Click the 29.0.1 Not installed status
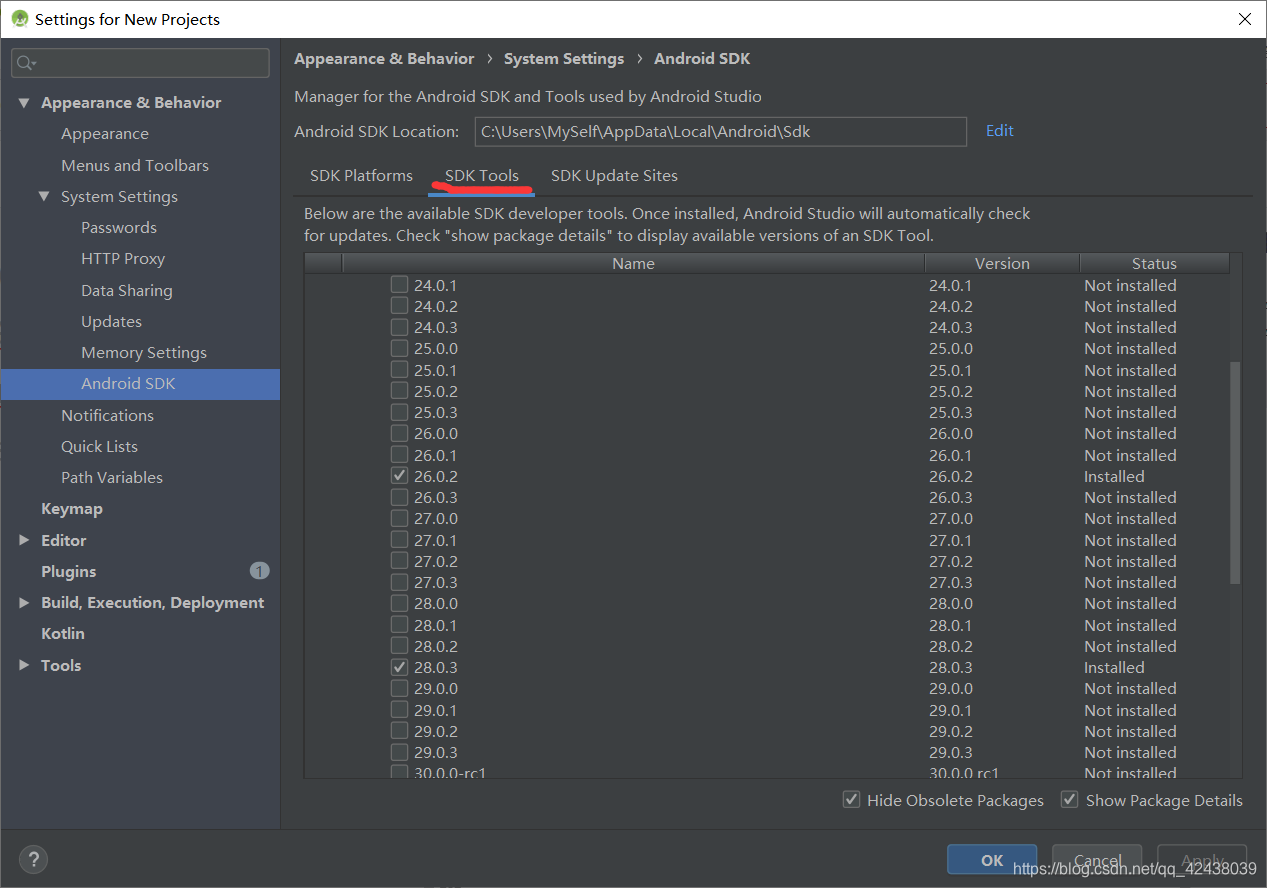Screen dimensions: 1267x888 coord(1130,710)
